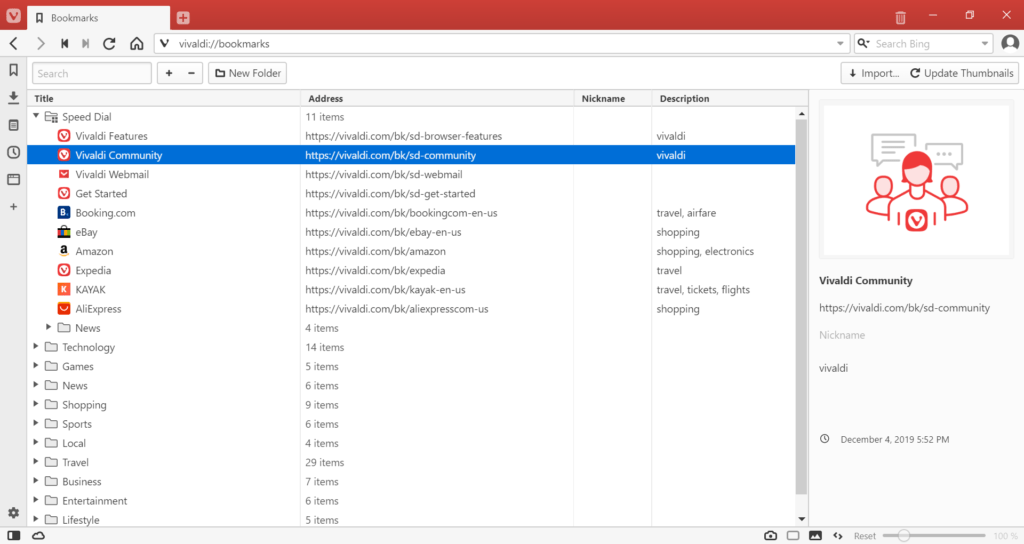Open the Bookmarks panel in sidebar
The height and width of the screenshot is (544, 1024).
click(x=13, y=70)
